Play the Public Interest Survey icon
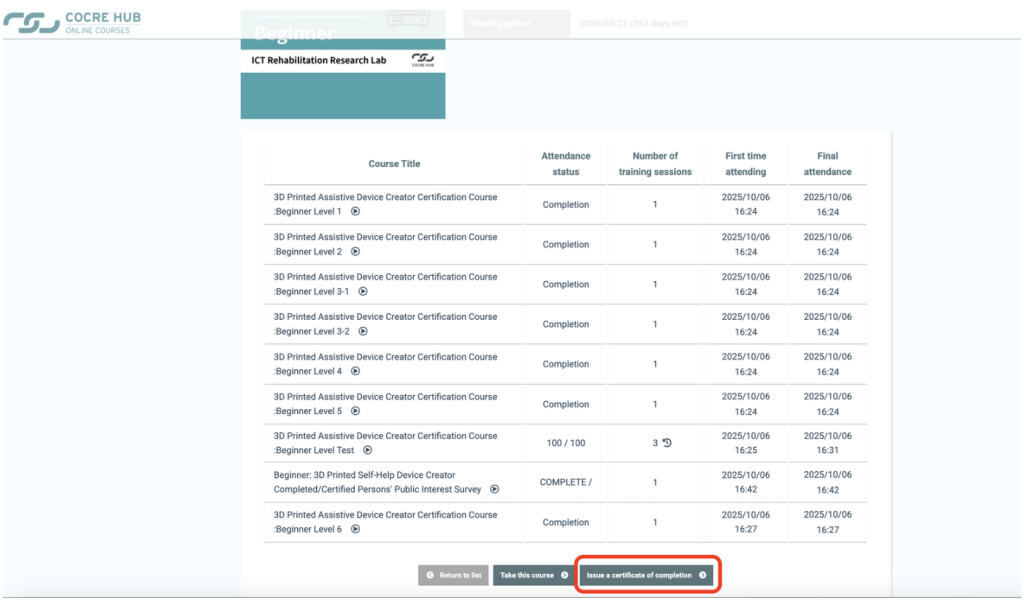This screenshot has height=603, width=1024. point(494,490)
